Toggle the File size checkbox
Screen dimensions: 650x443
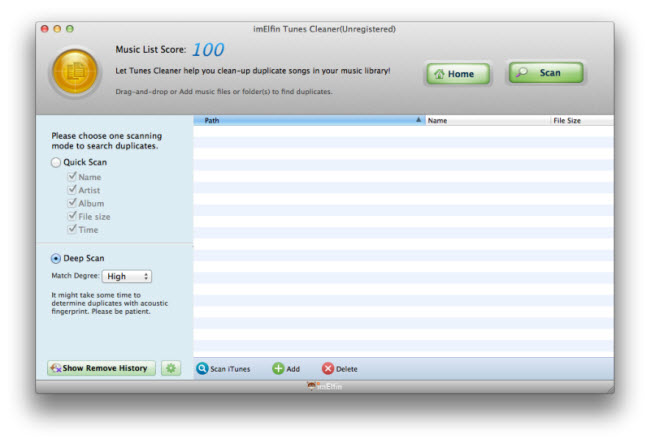click(72, 216)
